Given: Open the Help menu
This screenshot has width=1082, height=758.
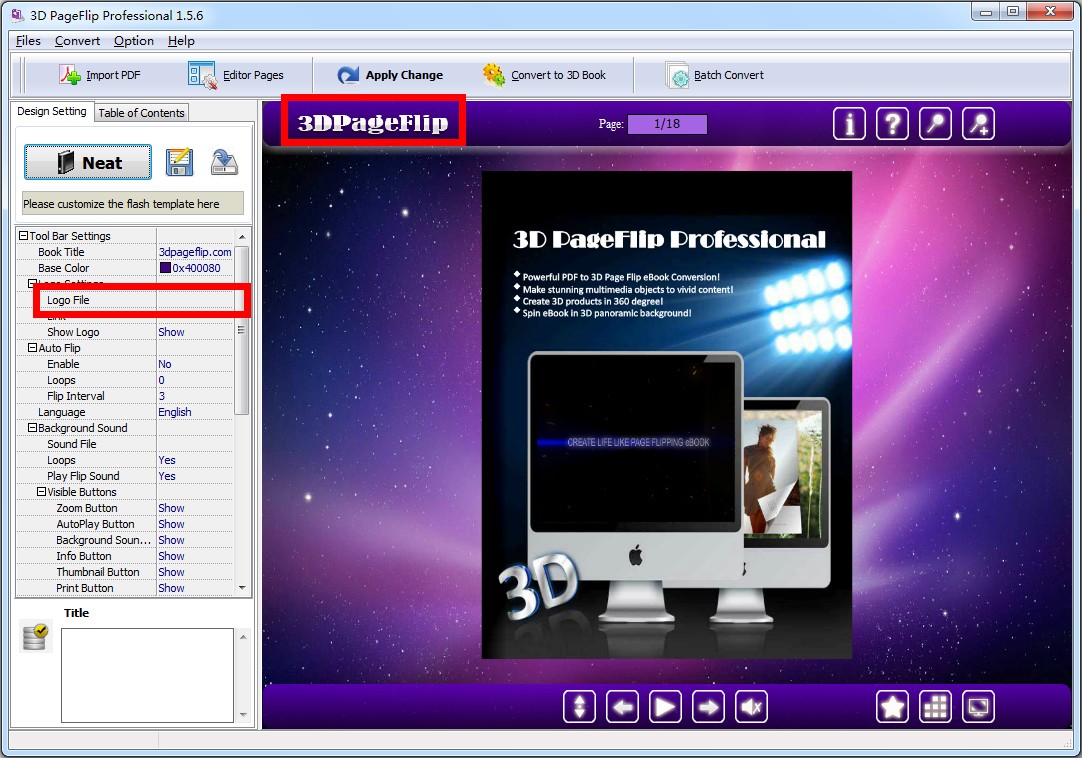Looking at the screenshot, I should 181,41.
